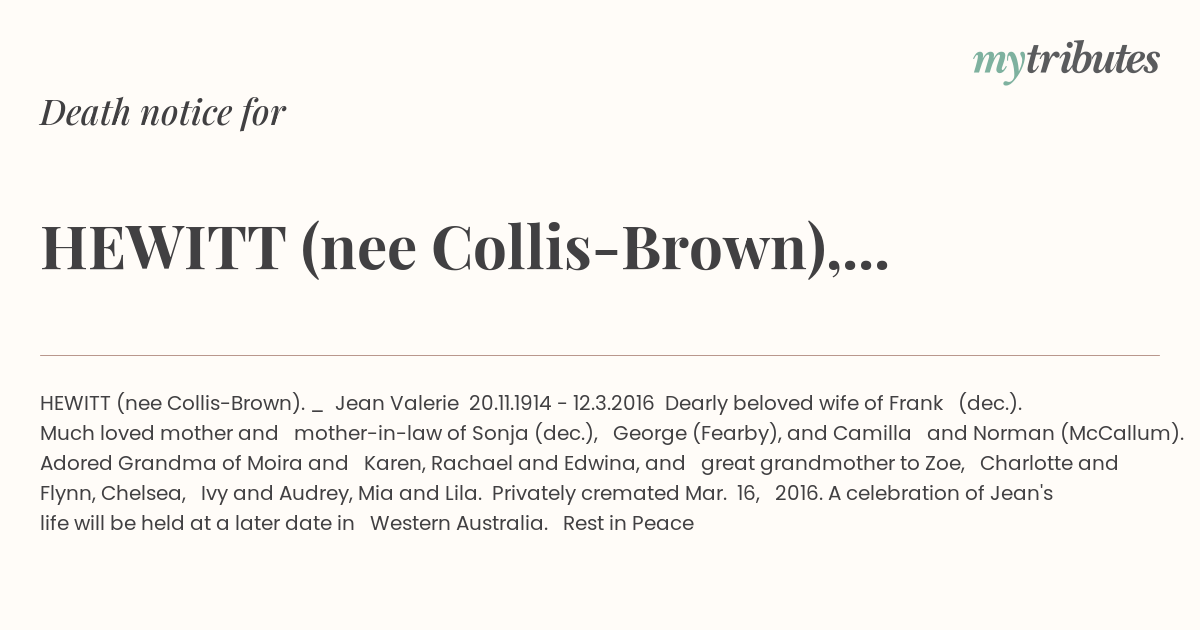Click "Dearly beloved wife of Frank" text
The image size is (1200, 630).
click(804, 403)
